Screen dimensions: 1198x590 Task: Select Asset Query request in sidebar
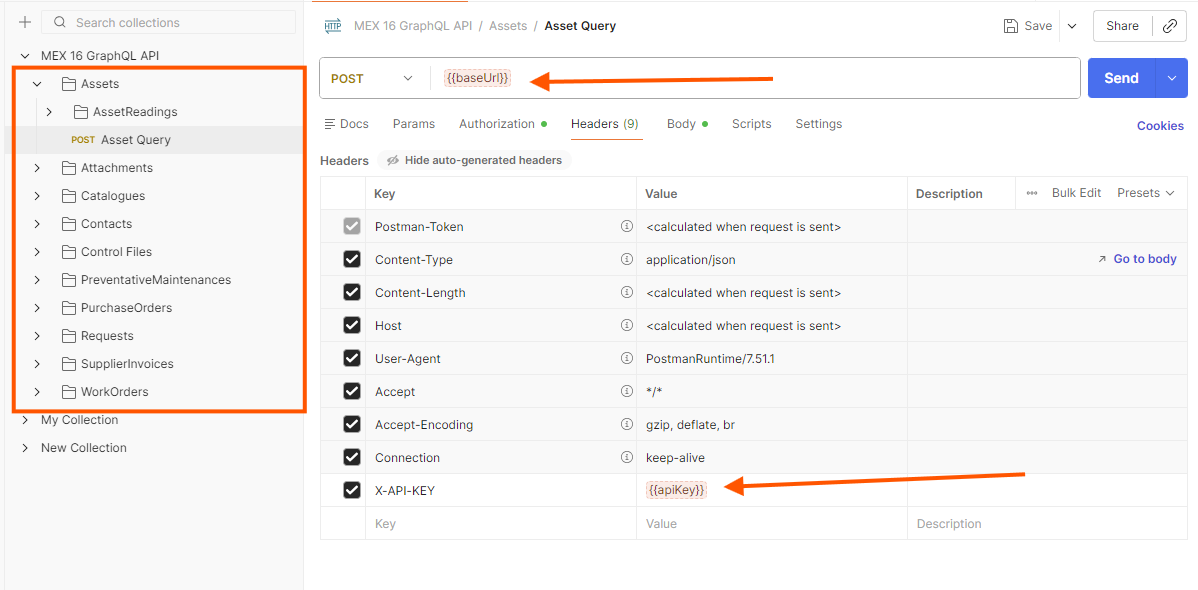(x=135, y=140)
